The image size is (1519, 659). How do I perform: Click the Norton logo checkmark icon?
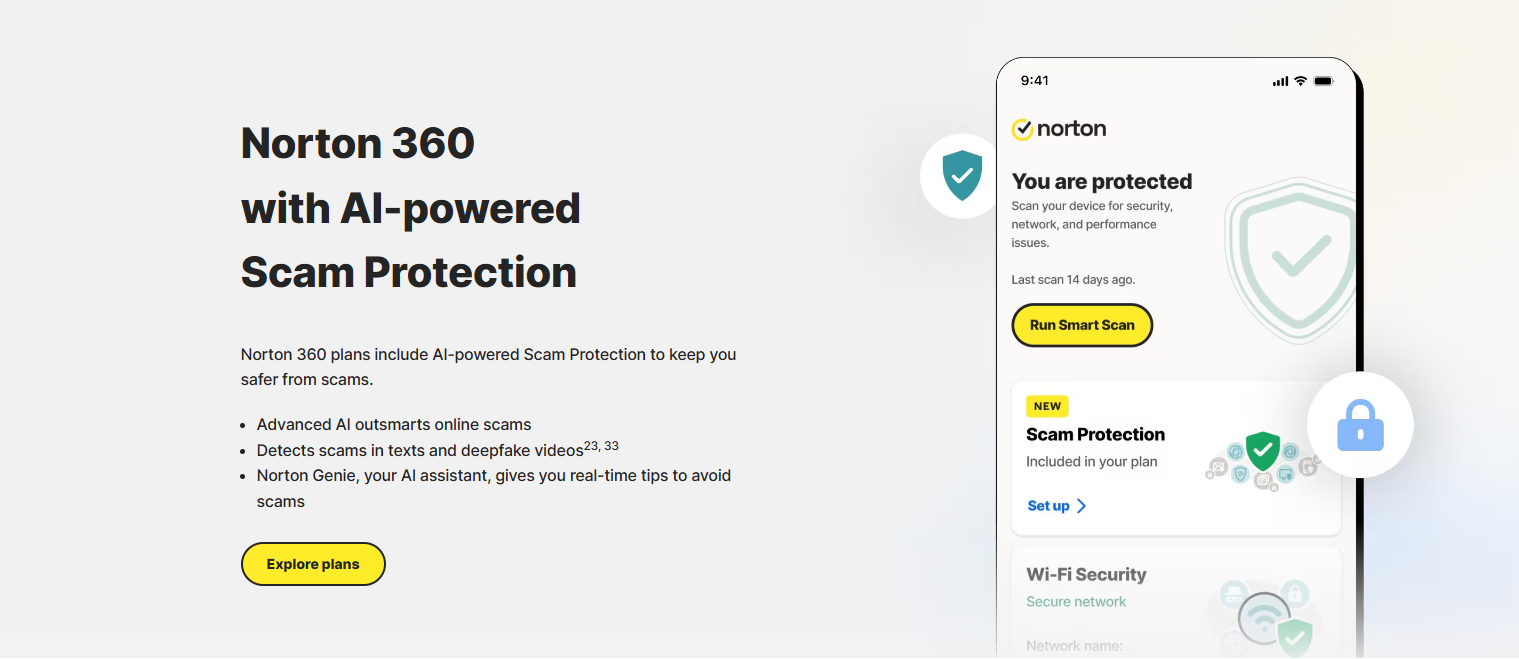click(x=1022, y=129)
